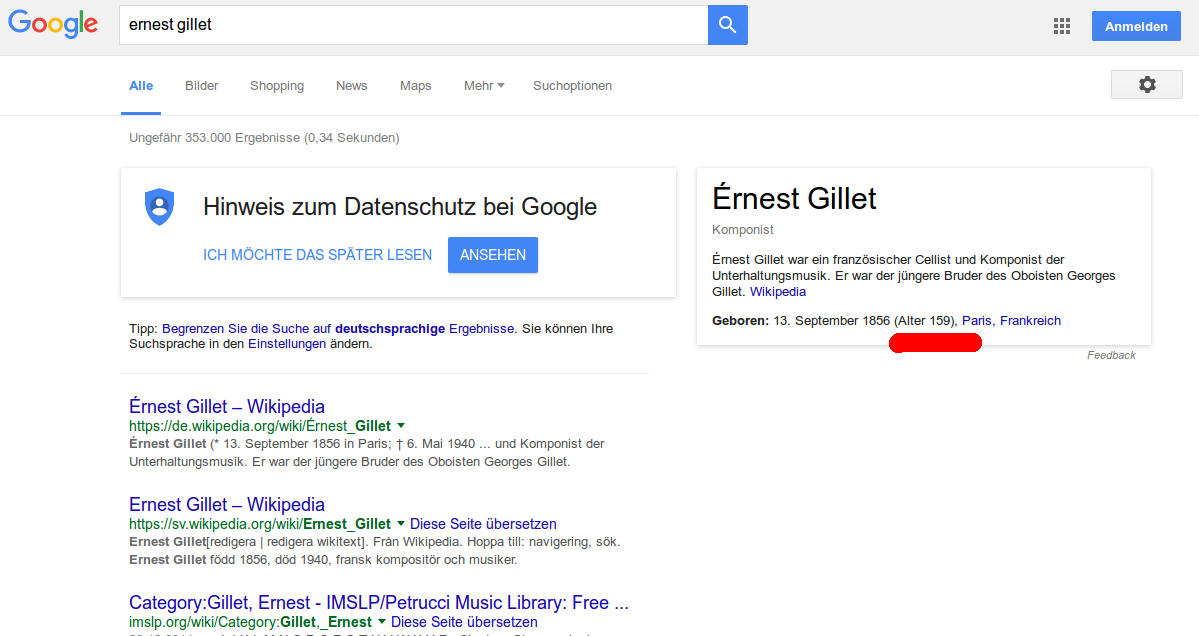Open the Einstellungen link
1199x636 pixels.
[287, 344]
